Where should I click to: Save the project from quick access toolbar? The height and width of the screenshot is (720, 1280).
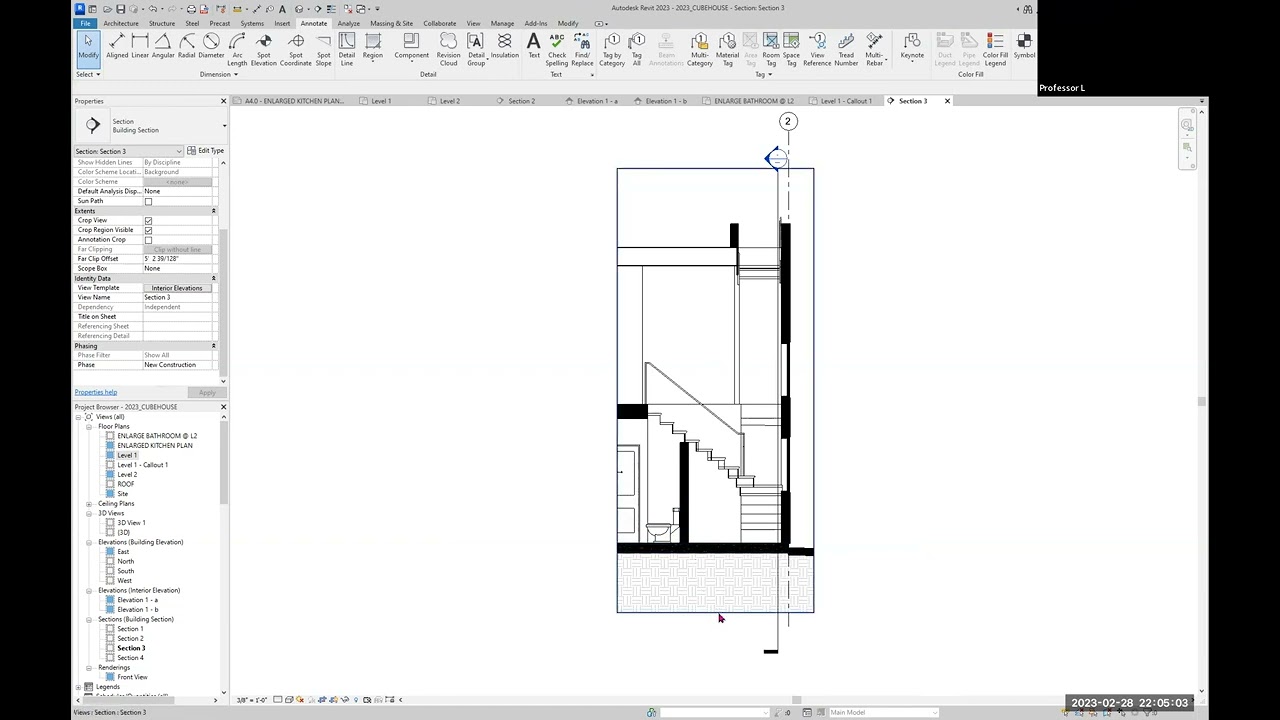coord(120,9)
